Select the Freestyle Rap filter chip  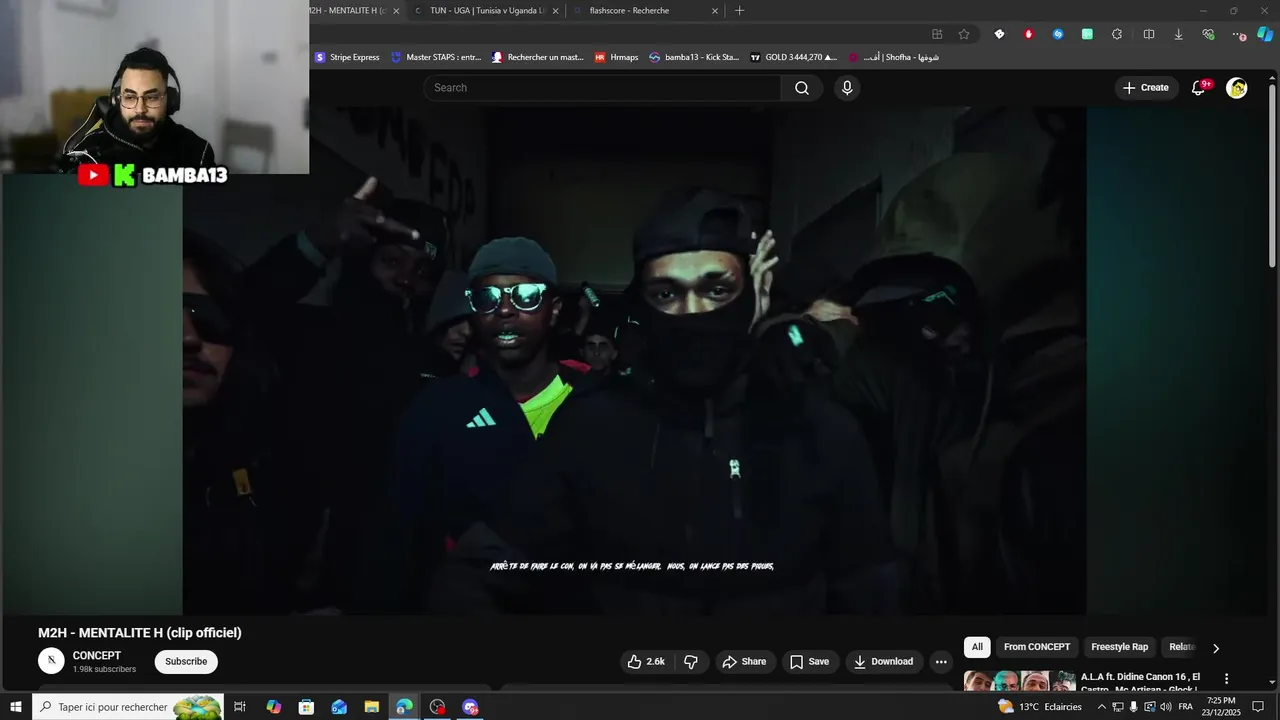point(1120,647)
